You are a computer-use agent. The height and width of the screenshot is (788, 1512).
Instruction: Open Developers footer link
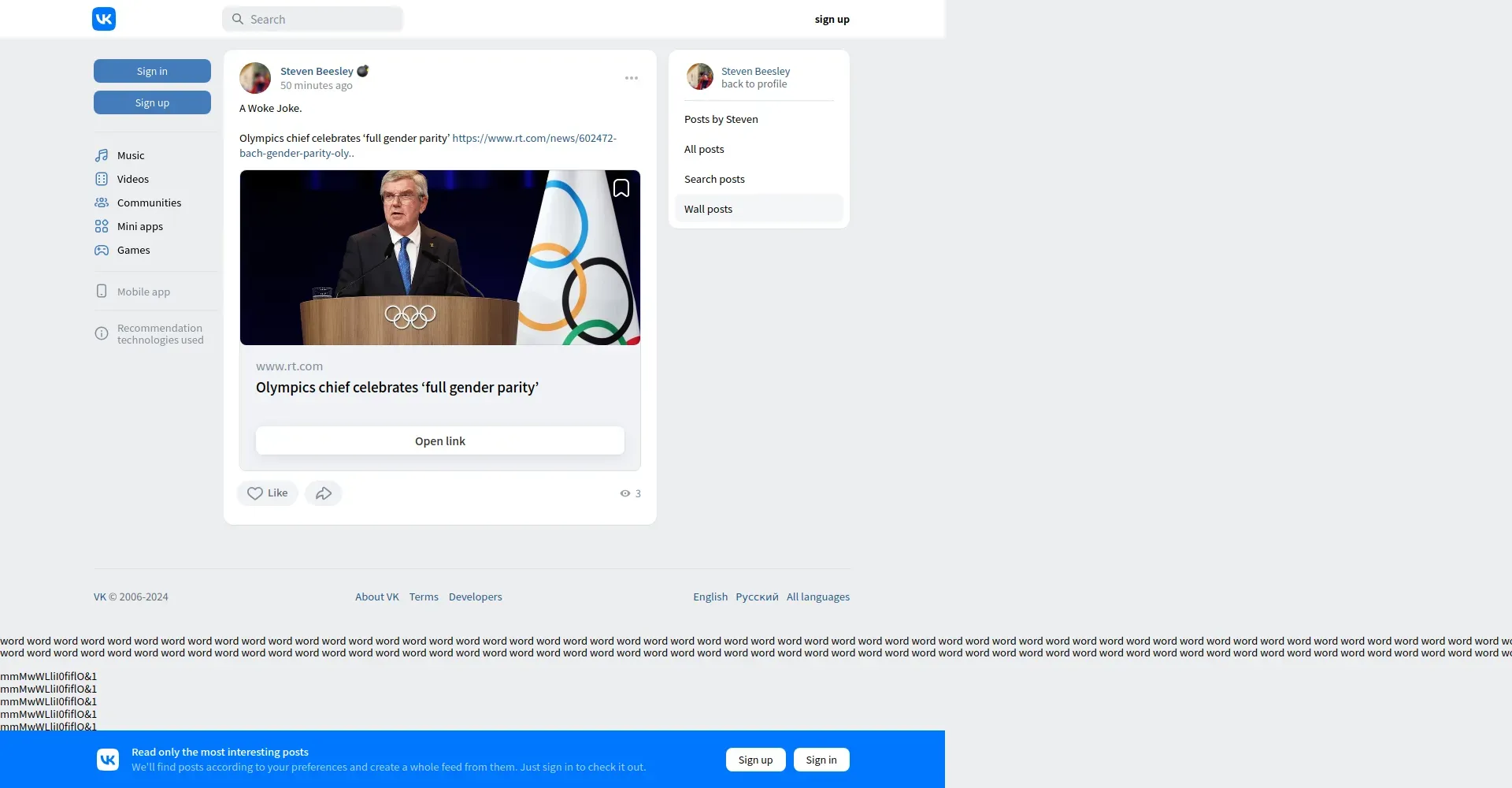point(476,597)
